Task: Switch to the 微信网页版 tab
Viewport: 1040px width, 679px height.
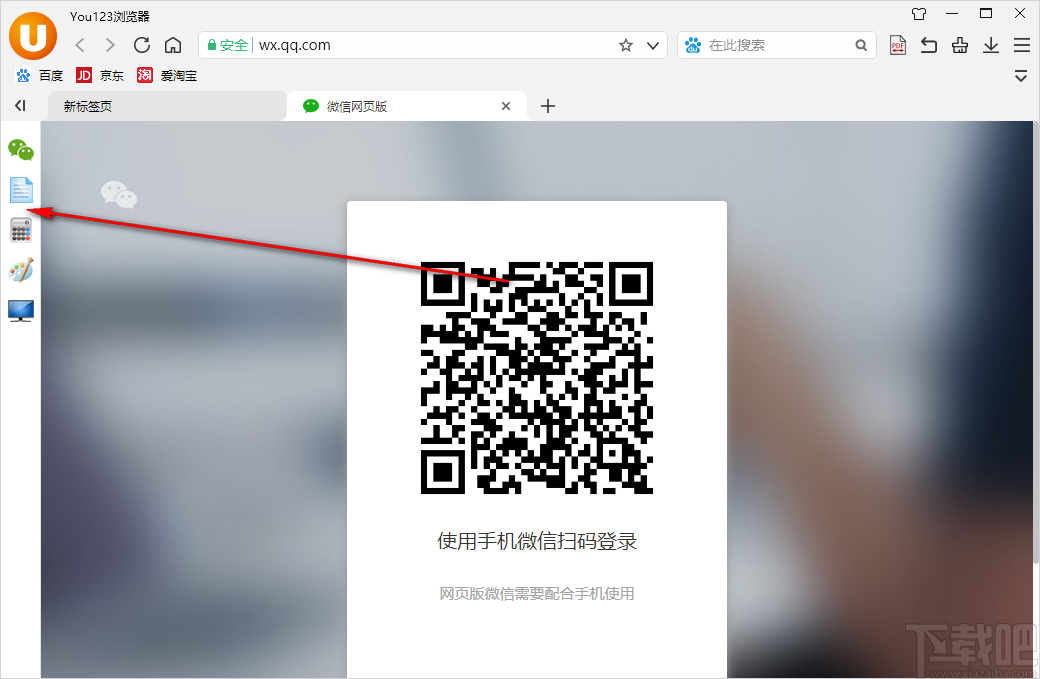Action: 406,106
